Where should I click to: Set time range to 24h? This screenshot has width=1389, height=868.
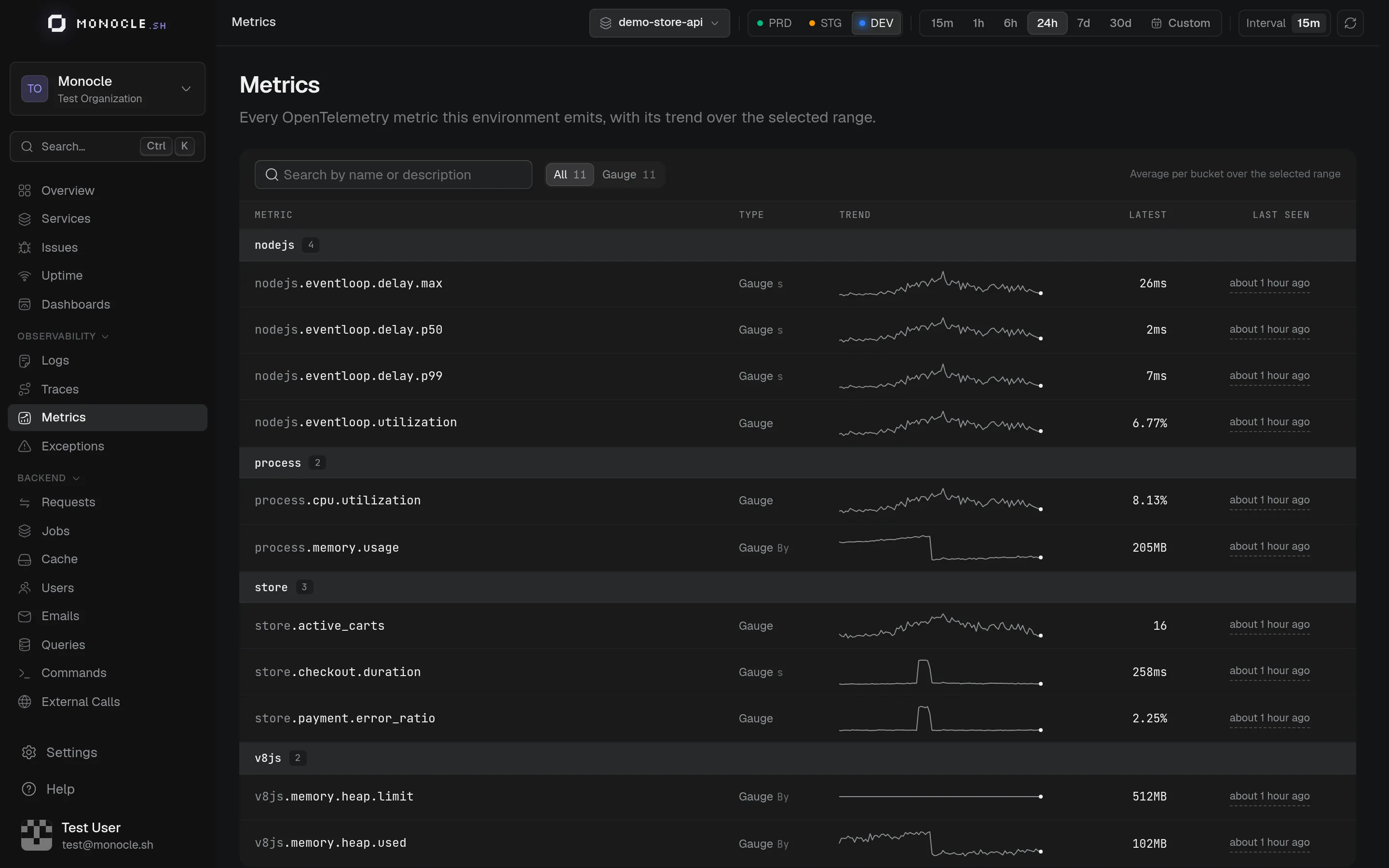[x=1047, y=23]
